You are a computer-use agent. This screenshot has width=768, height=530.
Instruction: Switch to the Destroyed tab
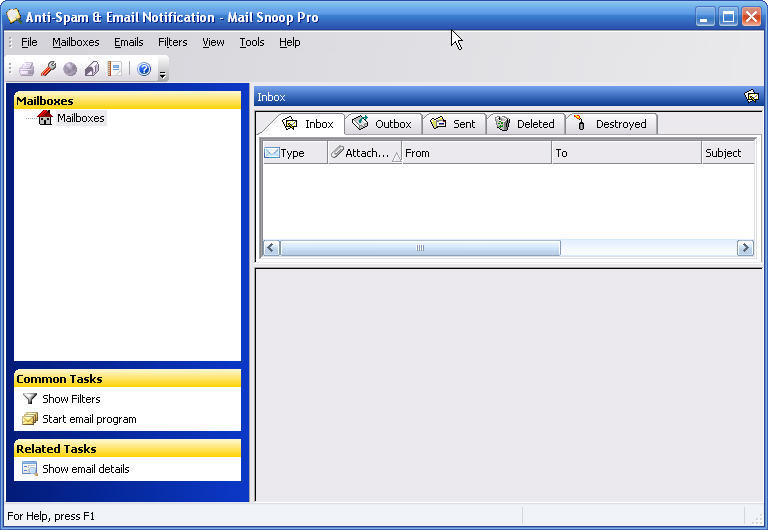(x=611, y=123)
